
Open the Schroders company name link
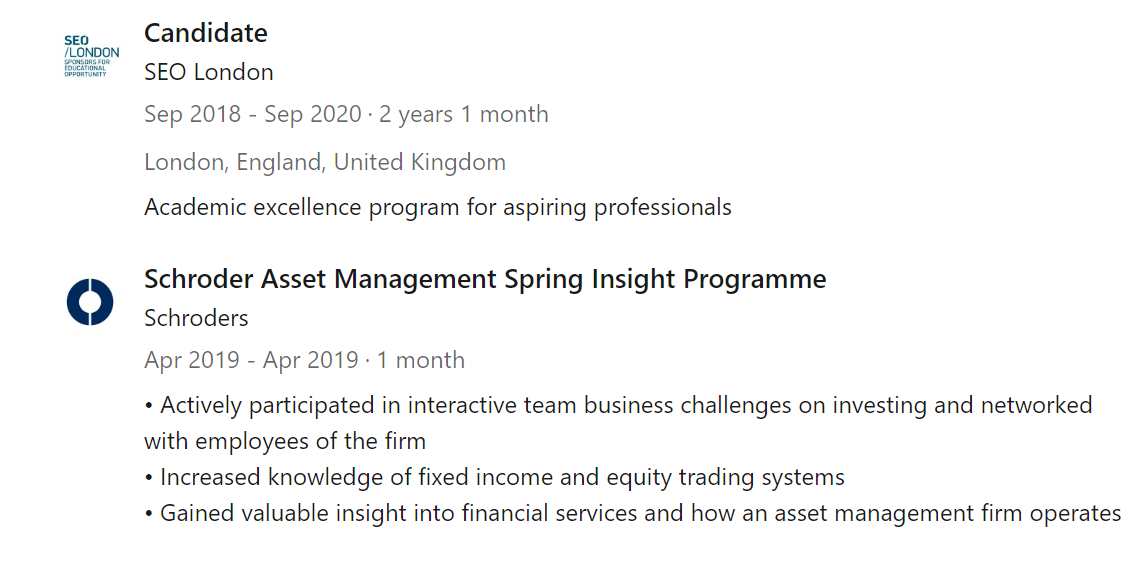(196, 318)
